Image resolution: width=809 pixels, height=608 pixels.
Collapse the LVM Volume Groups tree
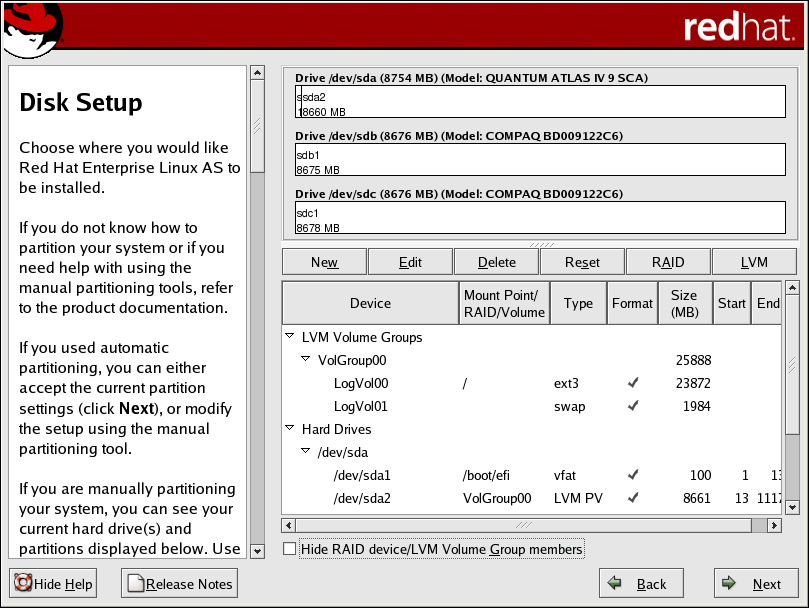point(291,336)
